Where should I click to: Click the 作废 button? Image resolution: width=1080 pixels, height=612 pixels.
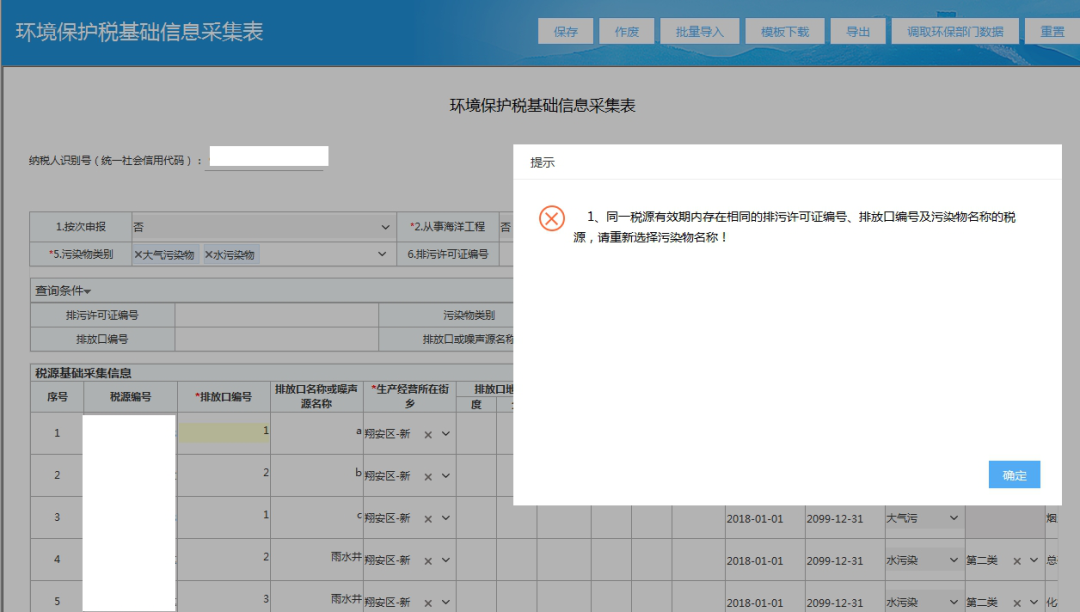[x=626, y=30]
